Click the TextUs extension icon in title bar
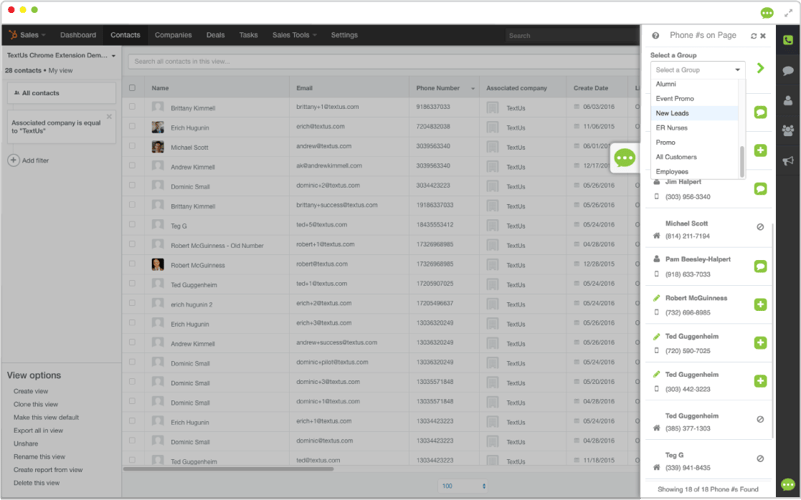Image resolution: width=801 pixels, height=500 pixels. (x=767, y=13)
